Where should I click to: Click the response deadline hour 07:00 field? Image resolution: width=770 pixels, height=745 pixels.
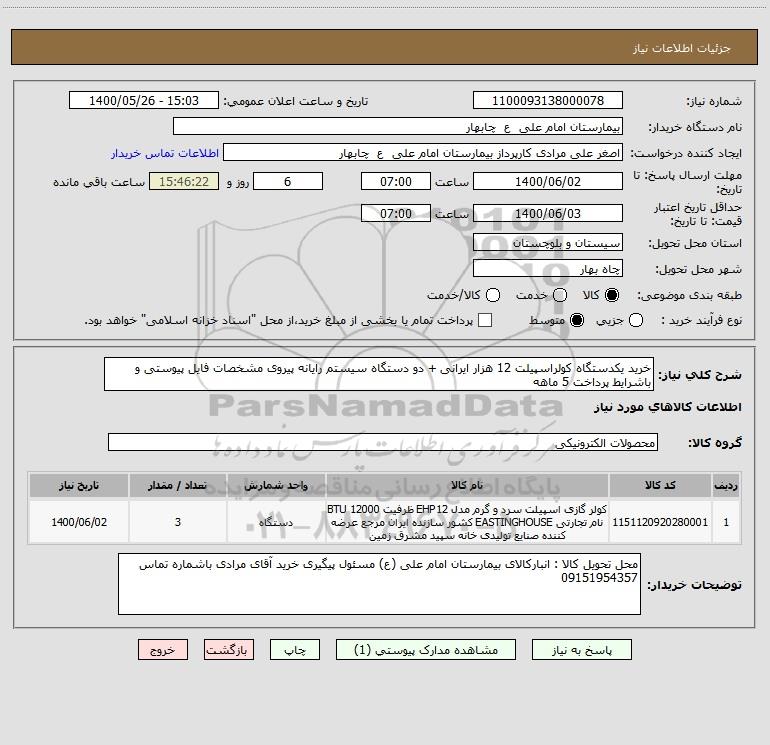pos(396,181)
